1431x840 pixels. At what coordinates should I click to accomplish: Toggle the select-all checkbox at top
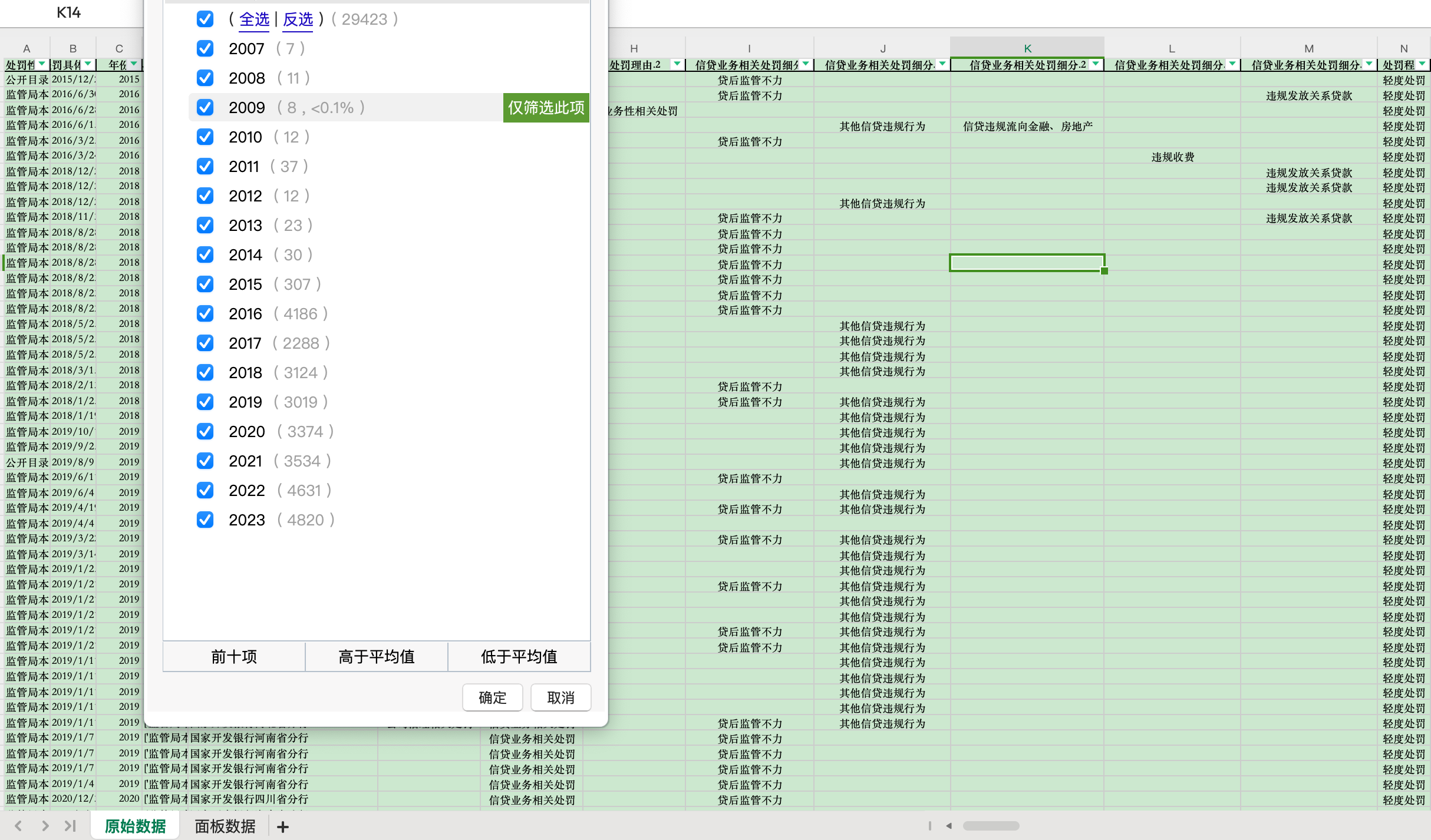tap(205, 19)
